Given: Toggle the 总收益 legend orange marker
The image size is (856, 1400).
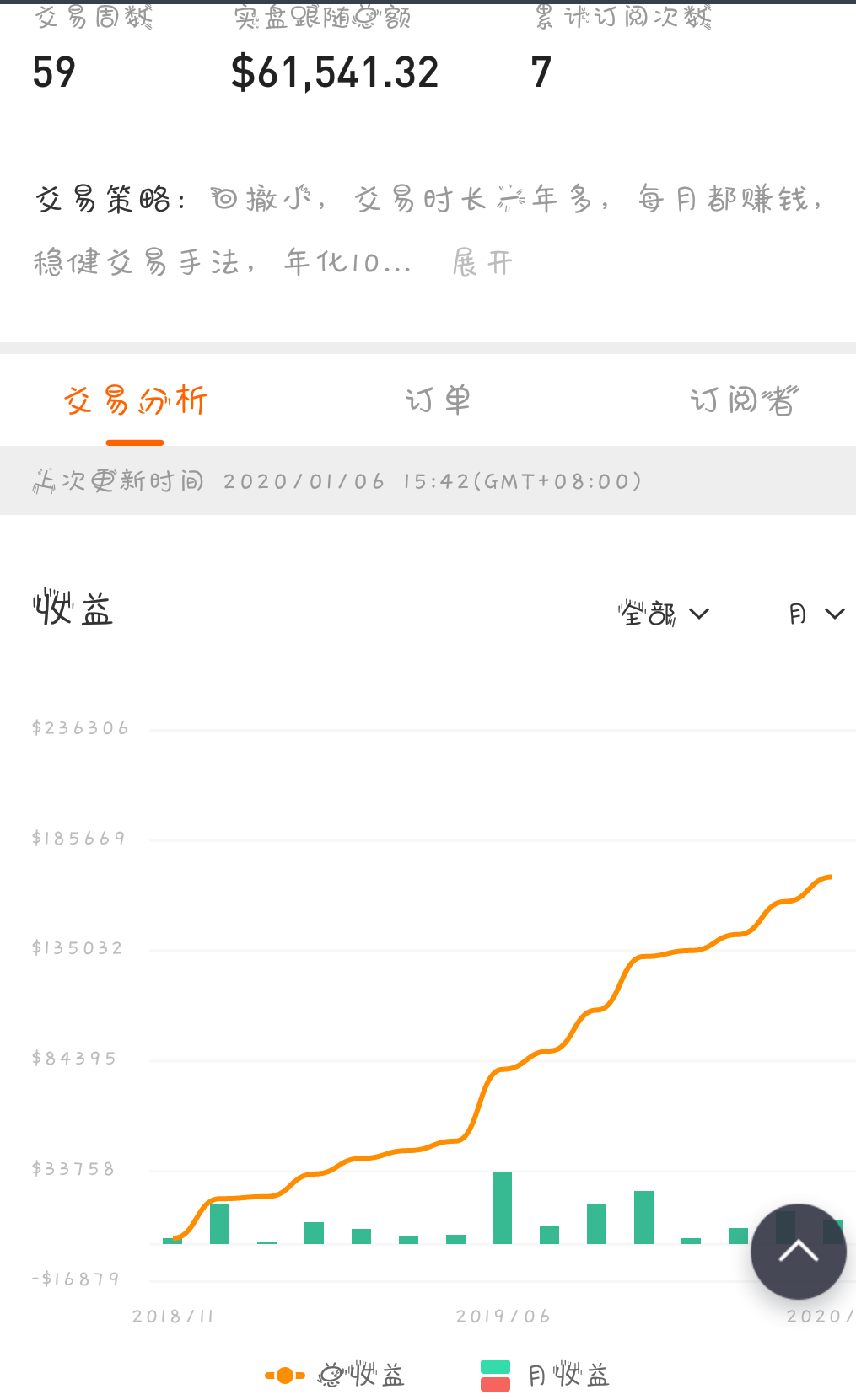Looking at the screenshot, I should (x=285, y=1376).
